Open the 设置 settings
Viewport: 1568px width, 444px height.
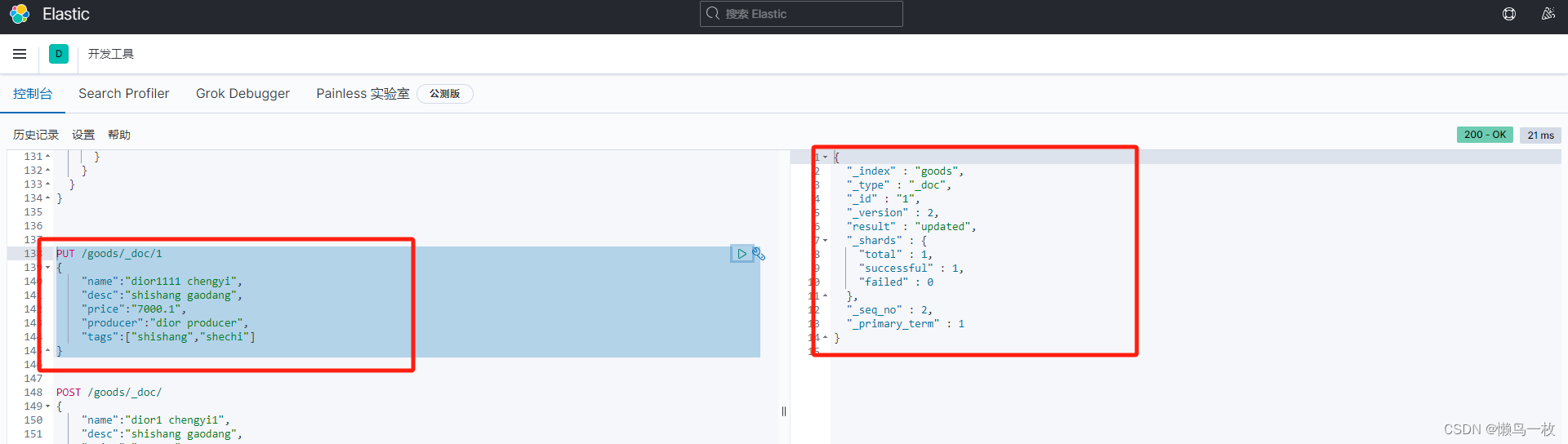coord(83,135)
